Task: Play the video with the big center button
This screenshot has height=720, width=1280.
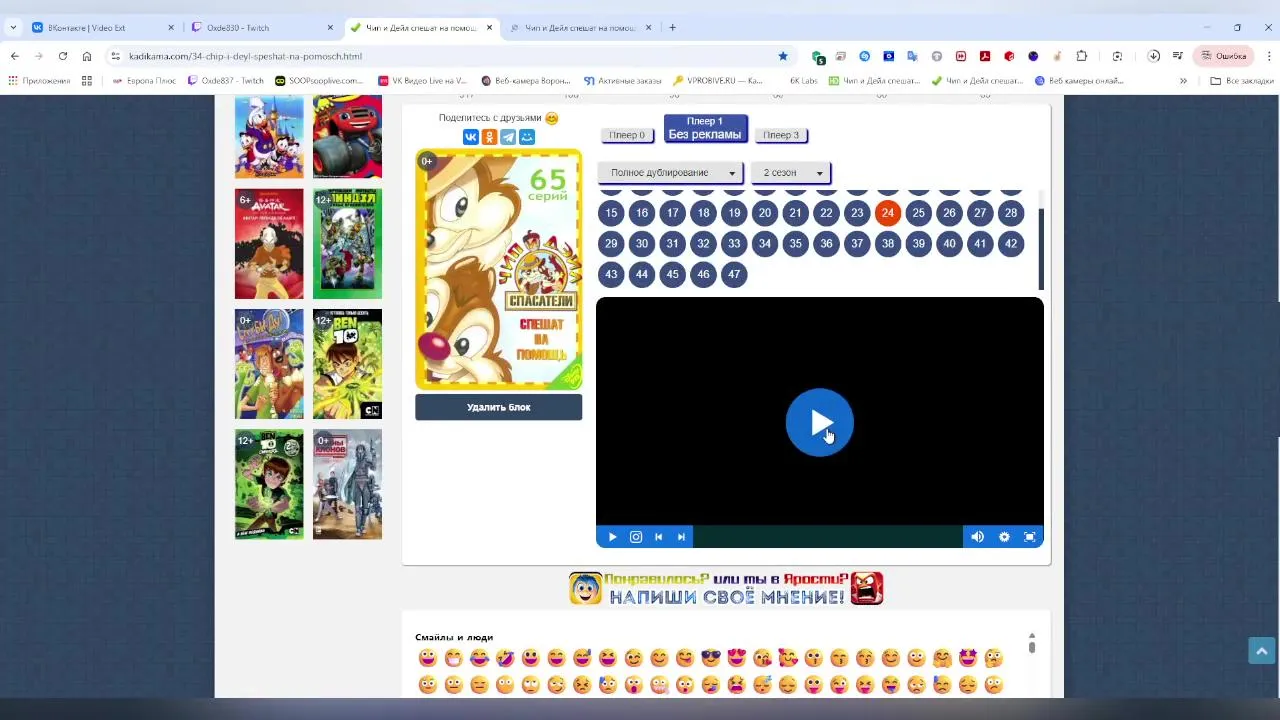Action: click(819, 423)
